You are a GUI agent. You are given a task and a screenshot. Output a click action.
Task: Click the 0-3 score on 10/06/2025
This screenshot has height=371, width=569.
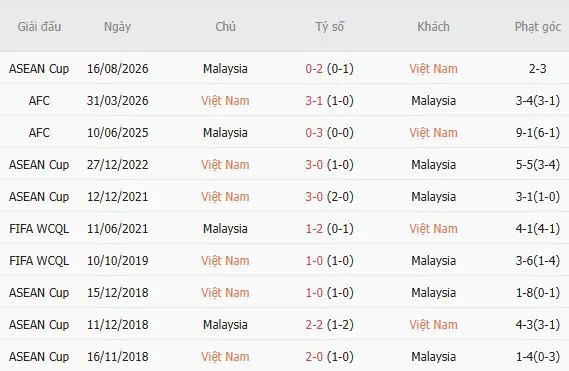coord(314,132)
